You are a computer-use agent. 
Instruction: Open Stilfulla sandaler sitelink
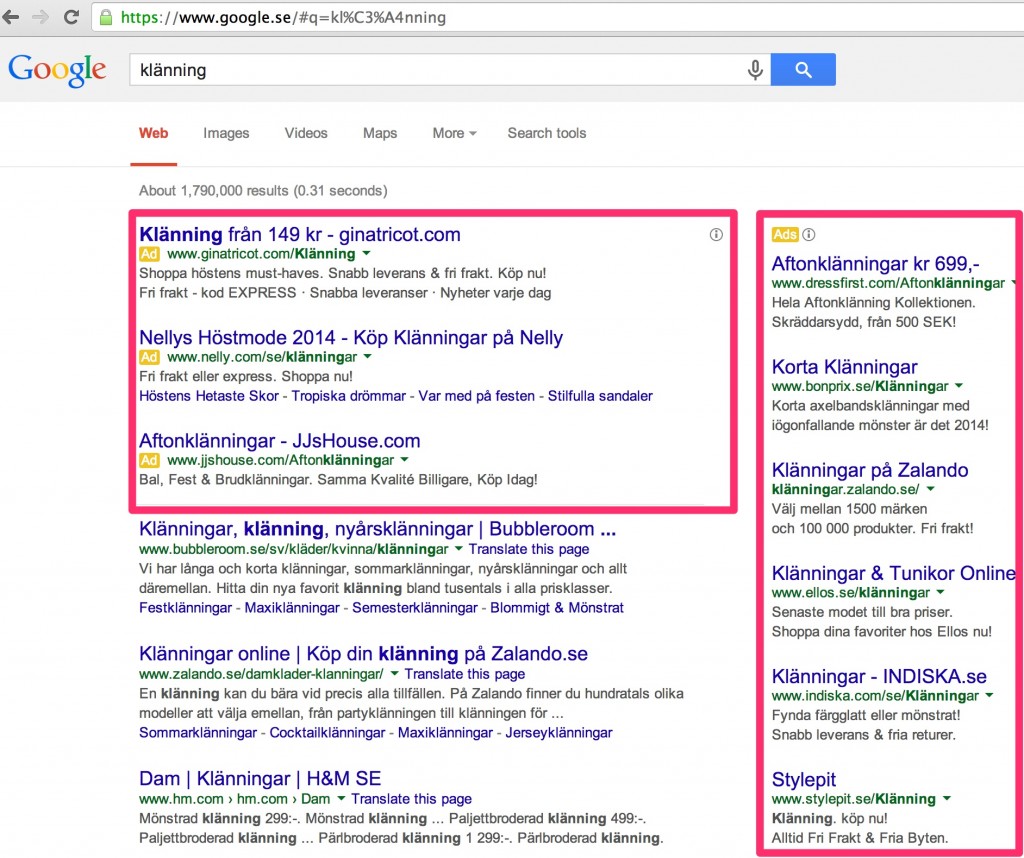(600, 396)
